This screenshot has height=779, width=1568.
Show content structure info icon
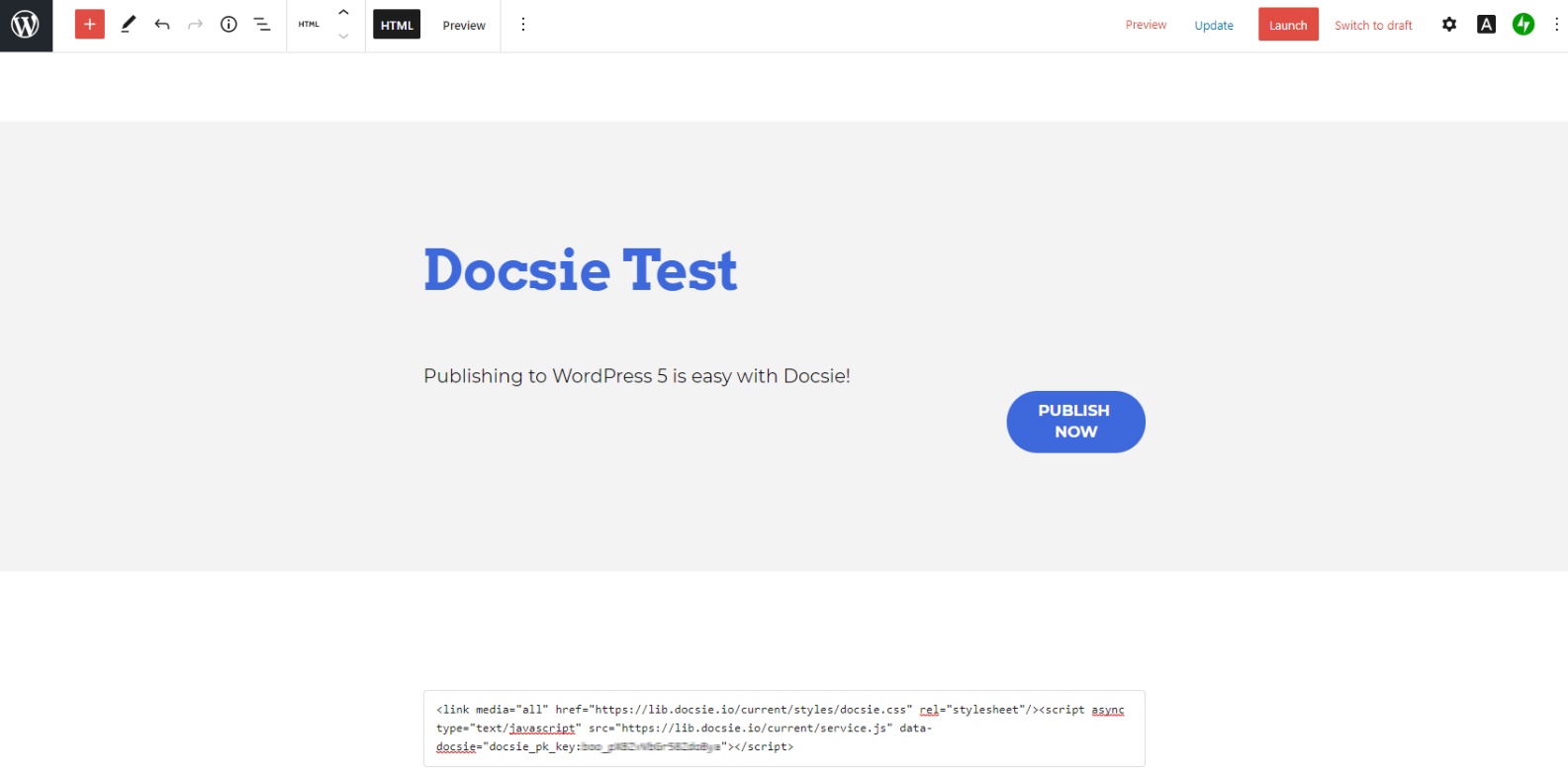pyautogui.click(x=229, y=25)
